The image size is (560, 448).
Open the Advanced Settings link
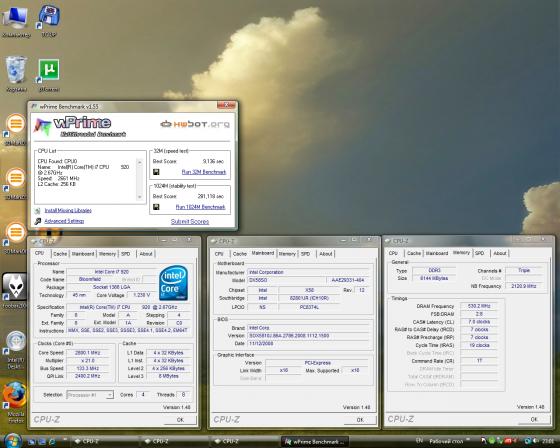point(64,221)
